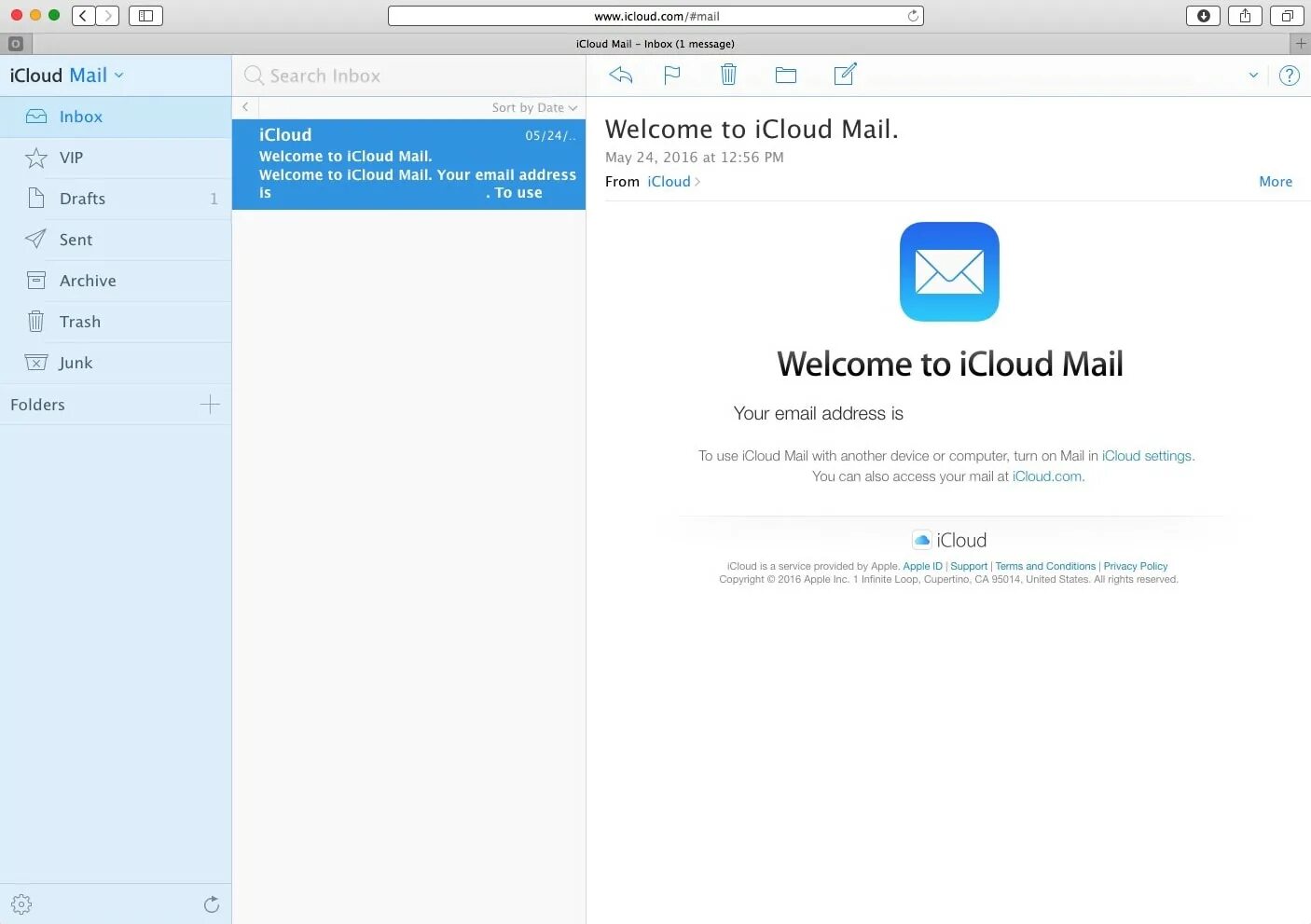Click the message date May 24, 2016
The image size is (1311, 924).
(695, 158)
